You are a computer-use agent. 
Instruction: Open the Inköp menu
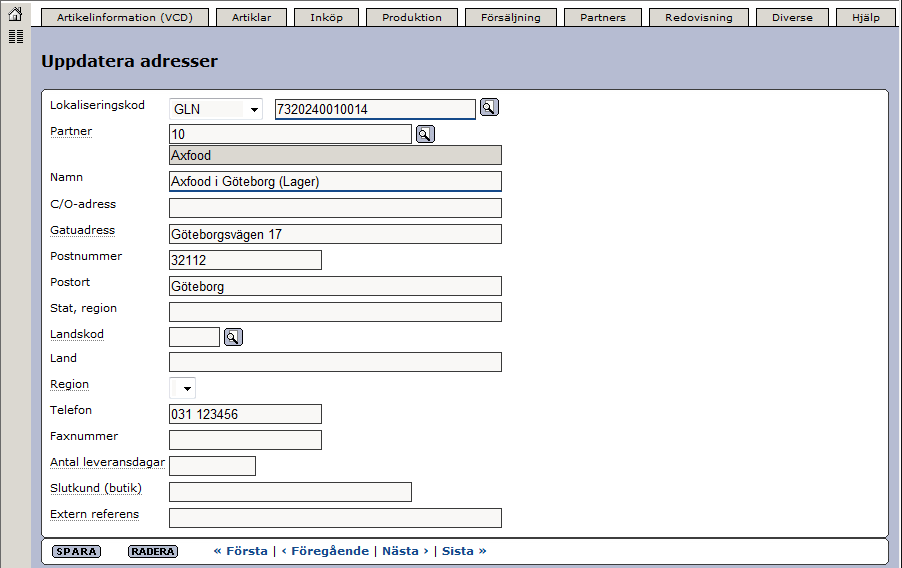coord(326,17)
